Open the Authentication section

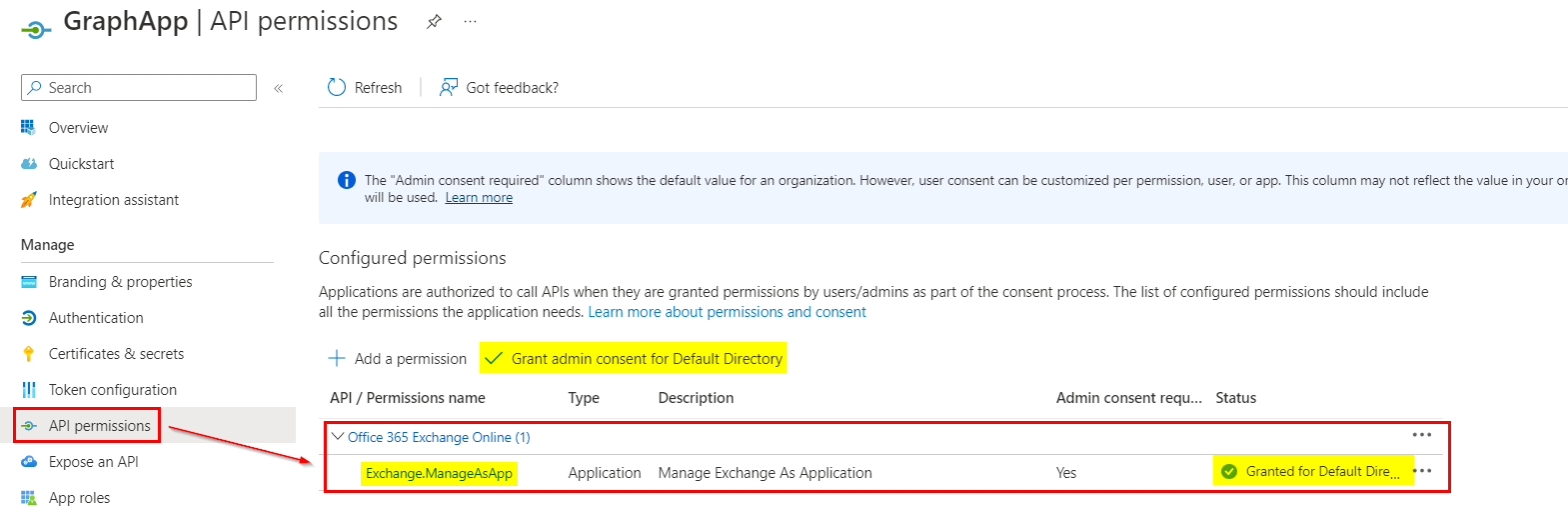pos(96,318)
